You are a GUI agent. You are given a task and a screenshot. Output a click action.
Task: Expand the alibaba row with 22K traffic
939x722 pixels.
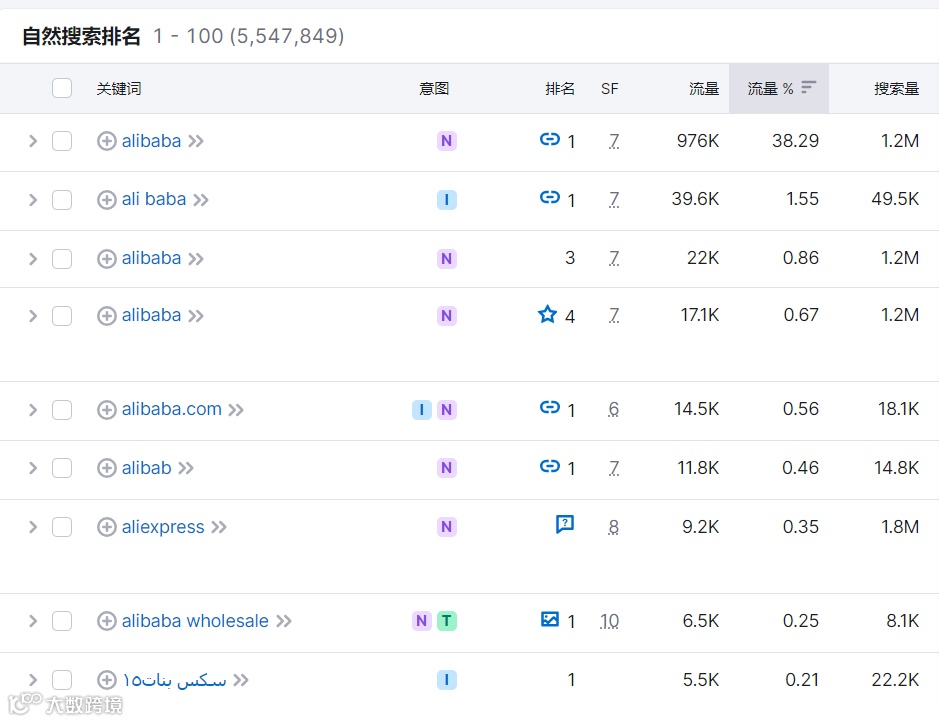(33, 259)
